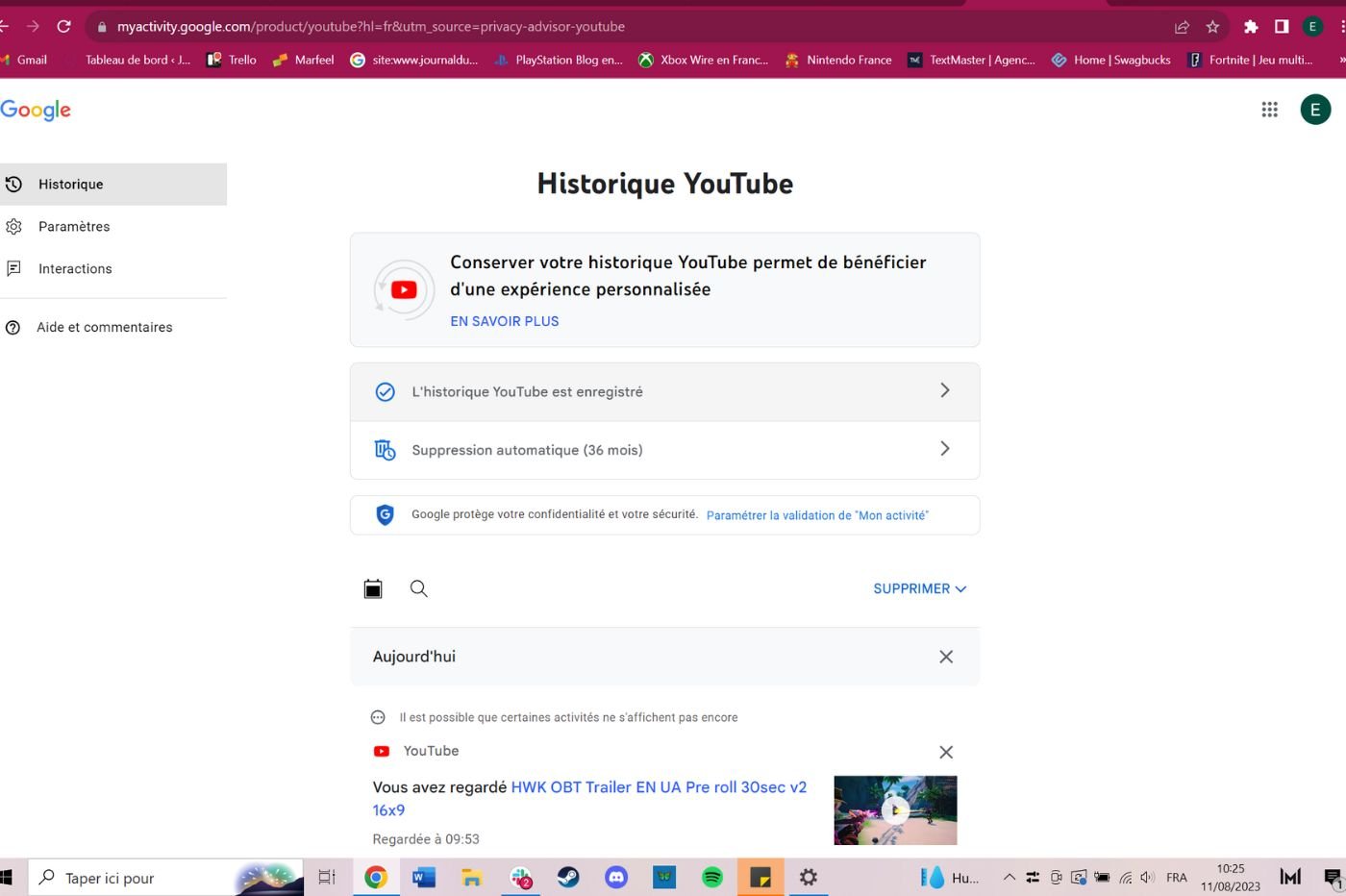
Task: Expand Suppression automatique (36 mois) row
Action: click(664, 450)
